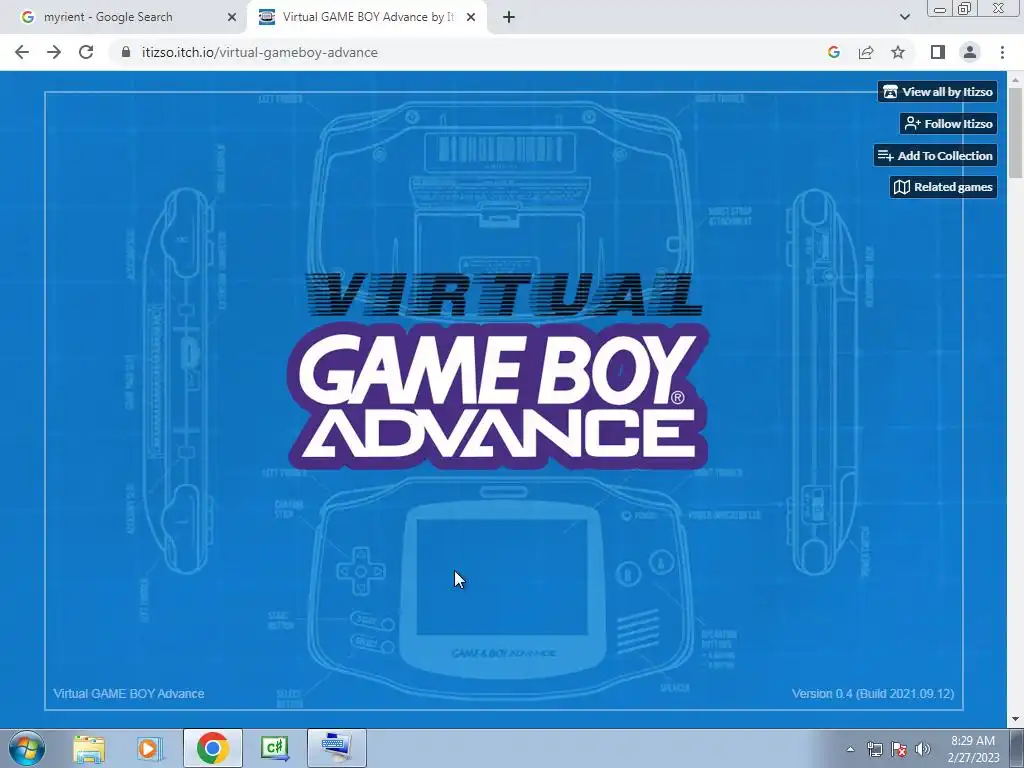
Task: Click Add To Collection button
Action: click(935, 155)
